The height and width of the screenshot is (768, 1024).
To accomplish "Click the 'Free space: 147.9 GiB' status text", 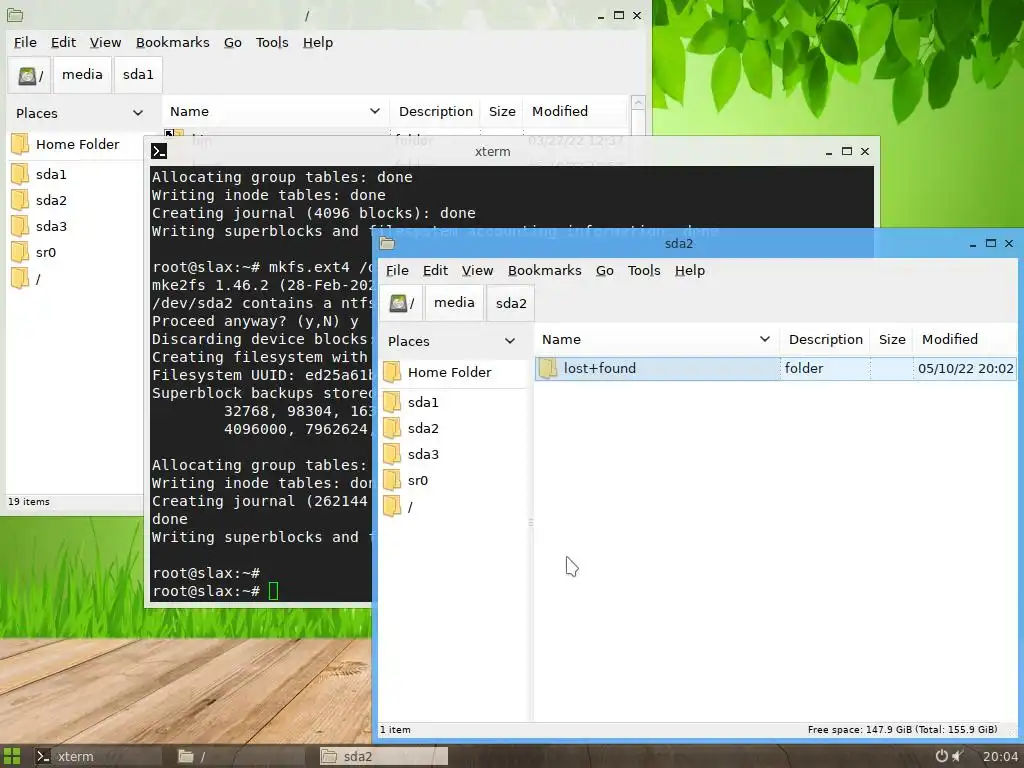I will coord(902,730).
